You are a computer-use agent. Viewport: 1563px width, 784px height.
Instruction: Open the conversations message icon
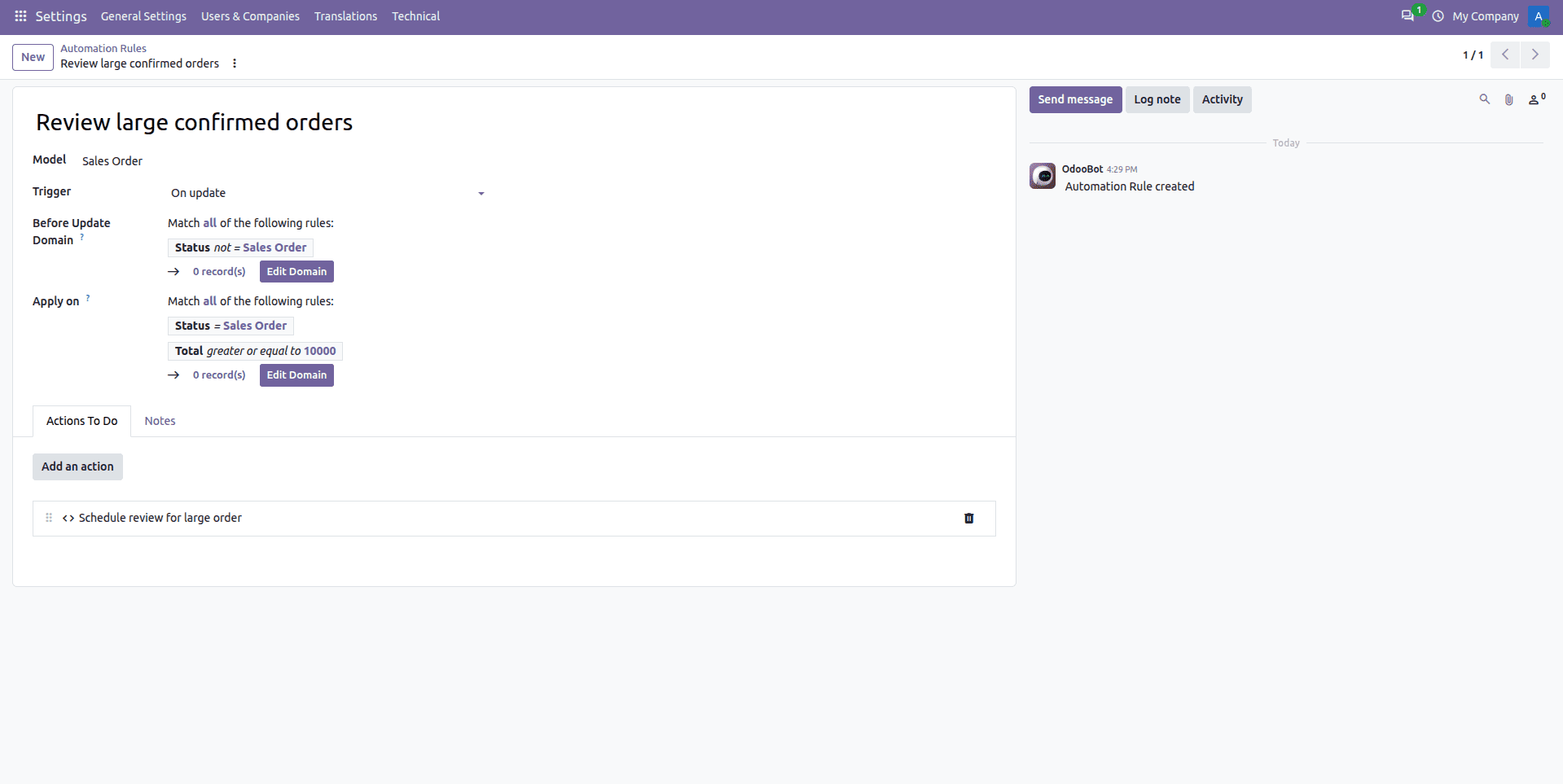click(x=1407, y=16)
